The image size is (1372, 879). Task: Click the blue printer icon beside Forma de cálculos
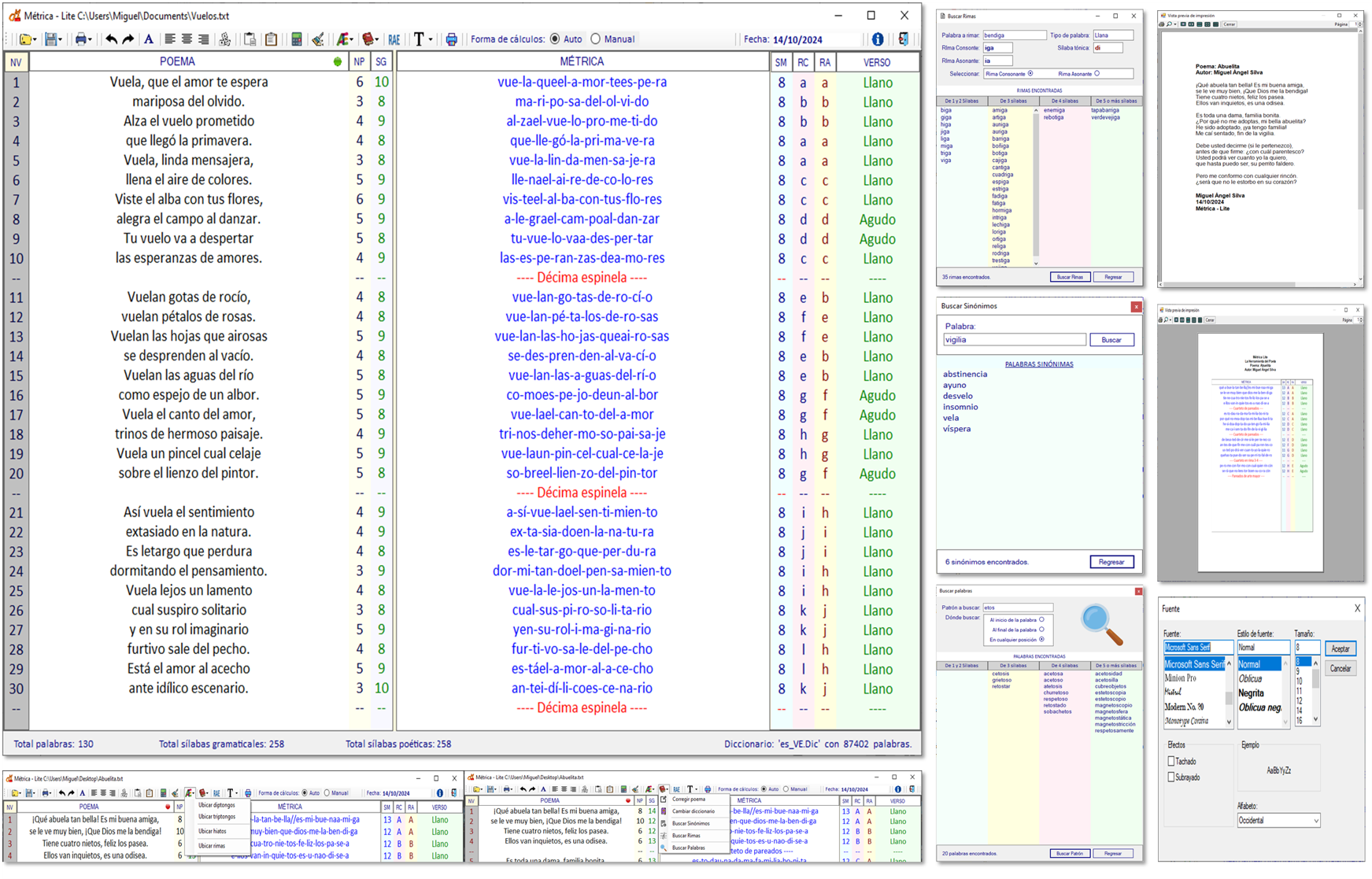tap(451, 39)
